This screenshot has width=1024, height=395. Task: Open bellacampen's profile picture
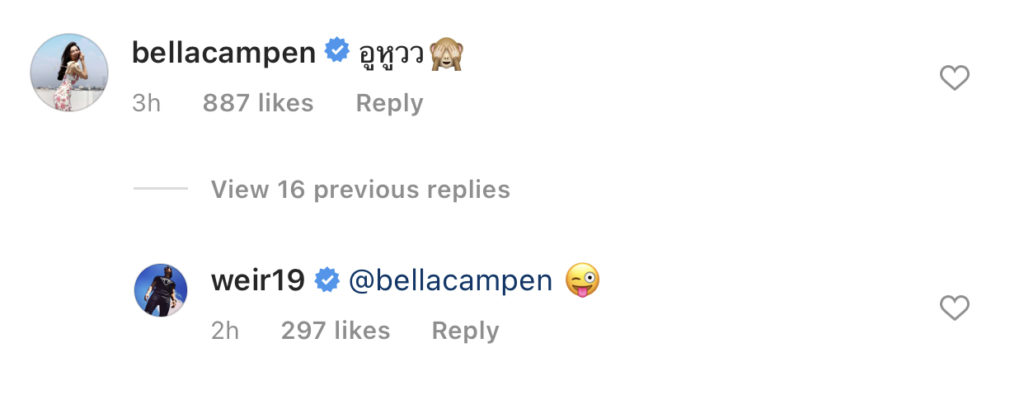69,72
